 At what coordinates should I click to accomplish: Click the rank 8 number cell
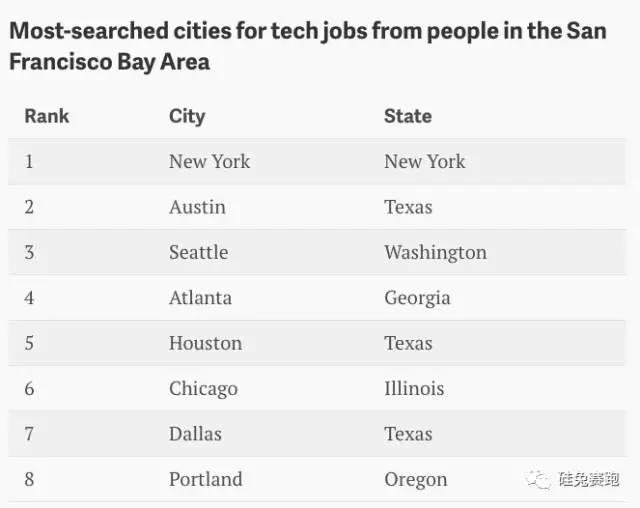(x=29, y=479)
